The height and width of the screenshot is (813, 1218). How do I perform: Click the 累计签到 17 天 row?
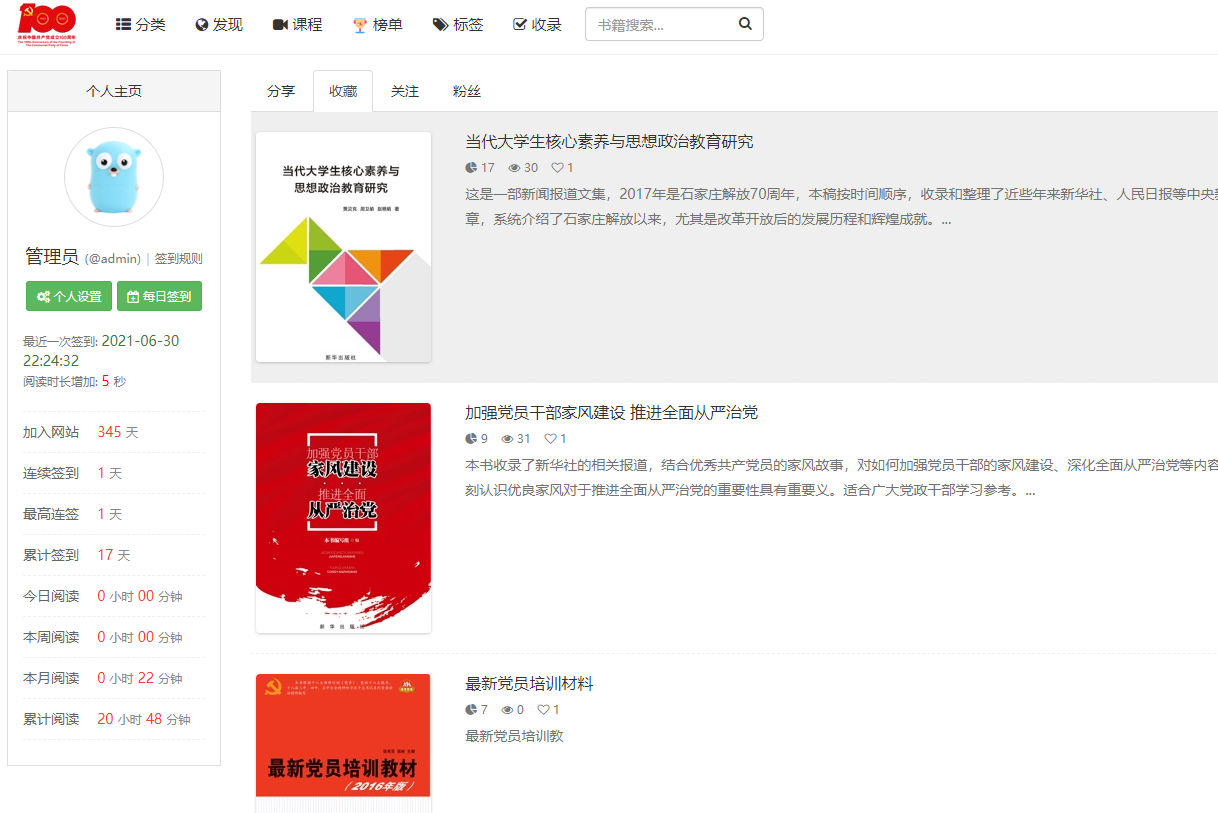114,555
